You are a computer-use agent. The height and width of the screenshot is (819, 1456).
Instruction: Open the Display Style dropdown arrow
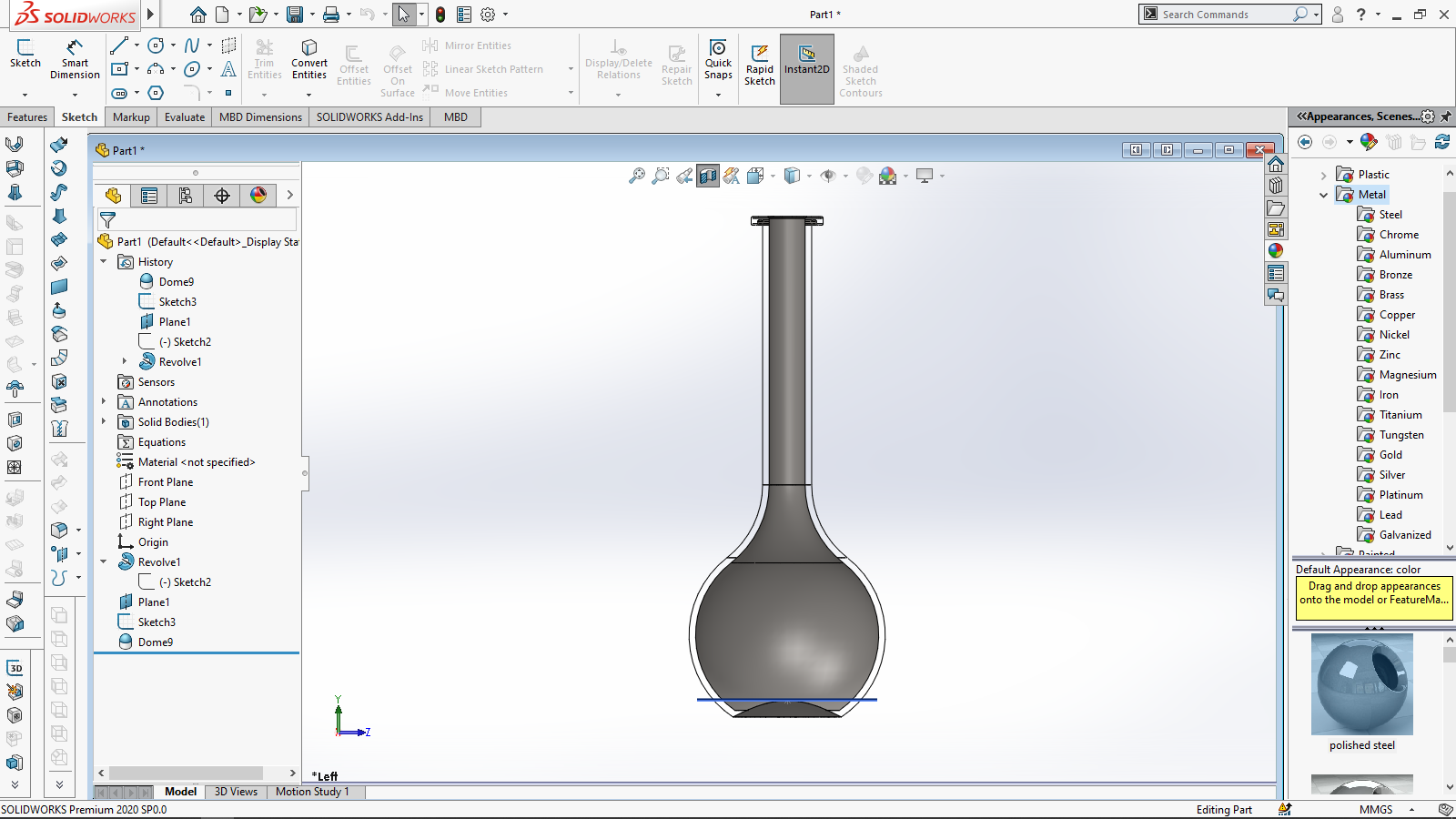[x=808, y=176]
